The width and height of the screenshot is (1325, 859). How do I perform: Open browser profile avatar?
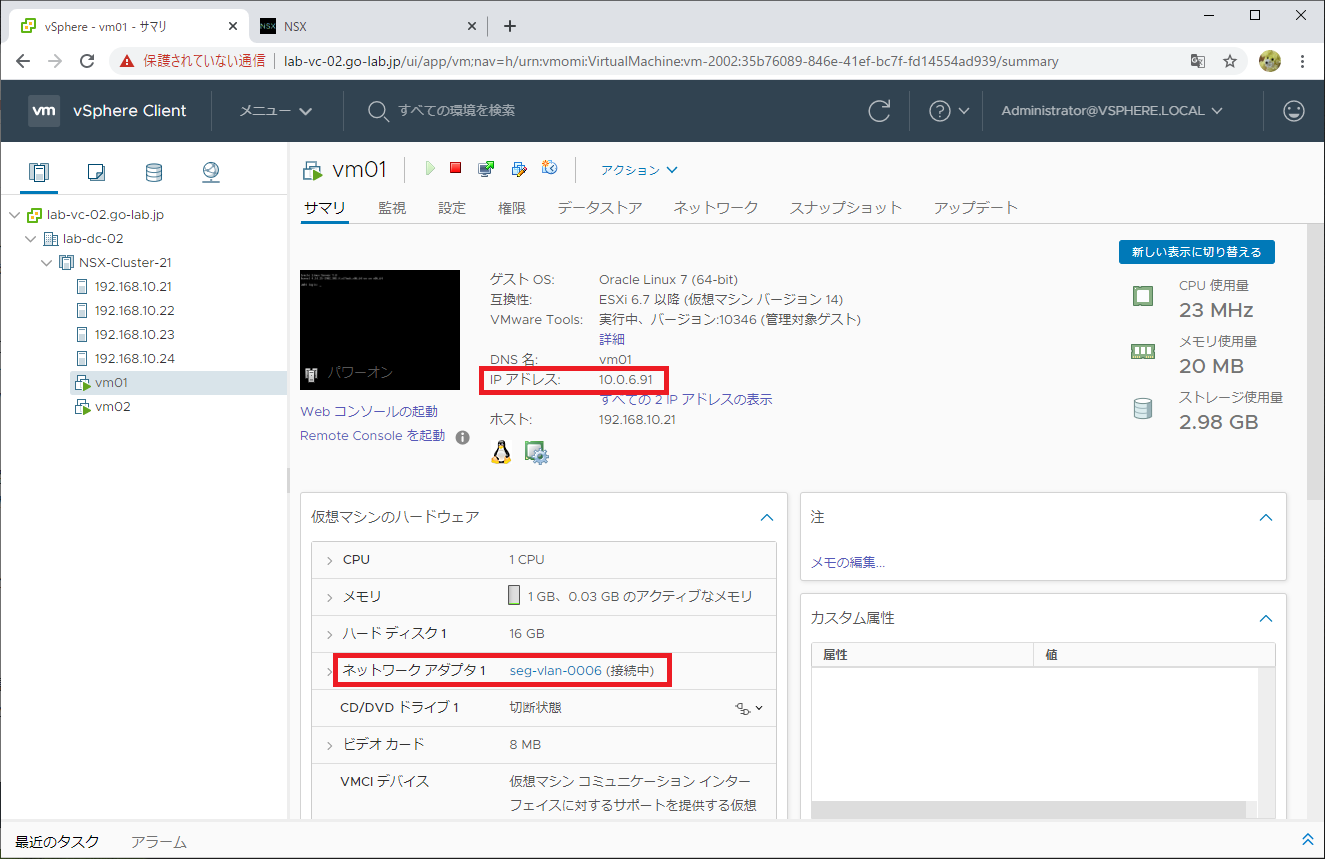point(1270,61)
